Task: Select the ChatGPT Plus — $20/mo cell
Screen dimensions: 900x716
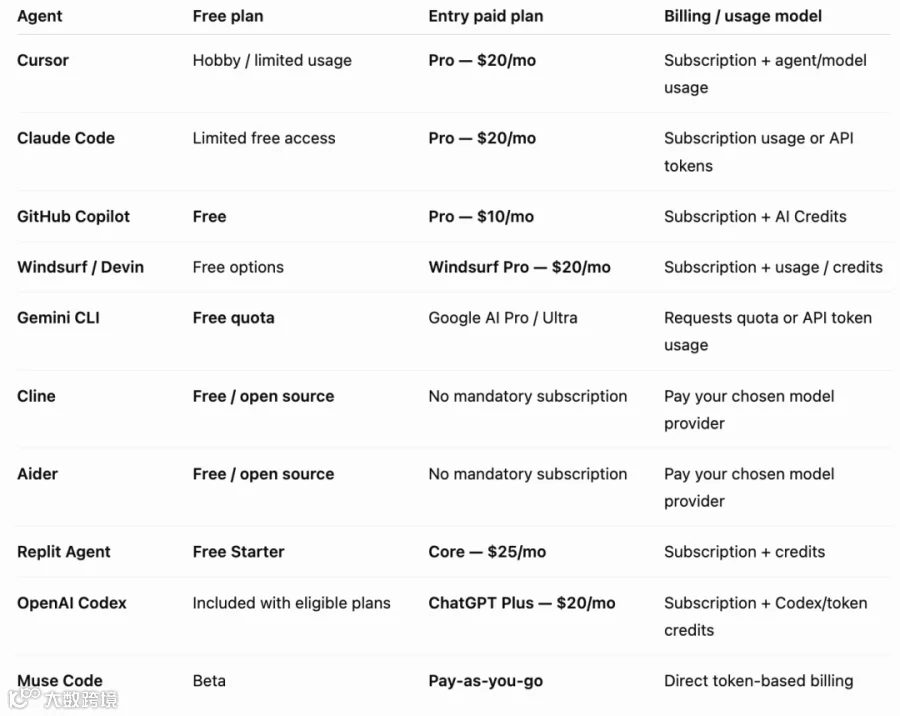Action: (522, 603)
